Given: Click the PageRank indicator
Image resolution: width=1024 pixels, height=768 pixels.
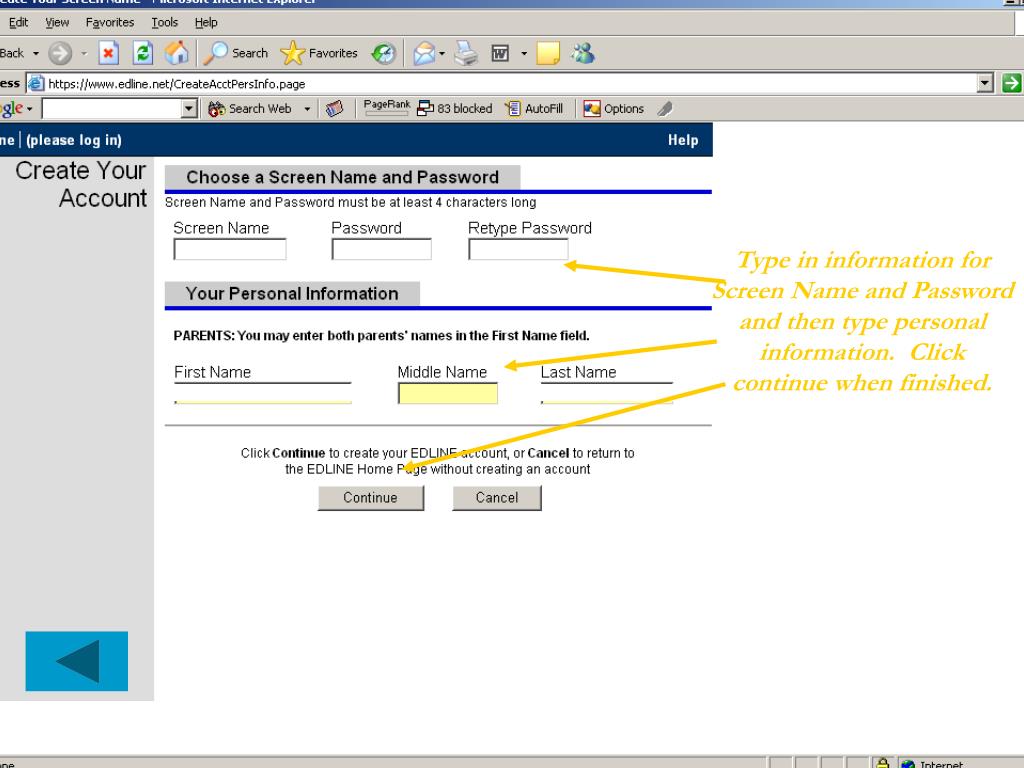Looking at the screenshot, I should [387, 107].
